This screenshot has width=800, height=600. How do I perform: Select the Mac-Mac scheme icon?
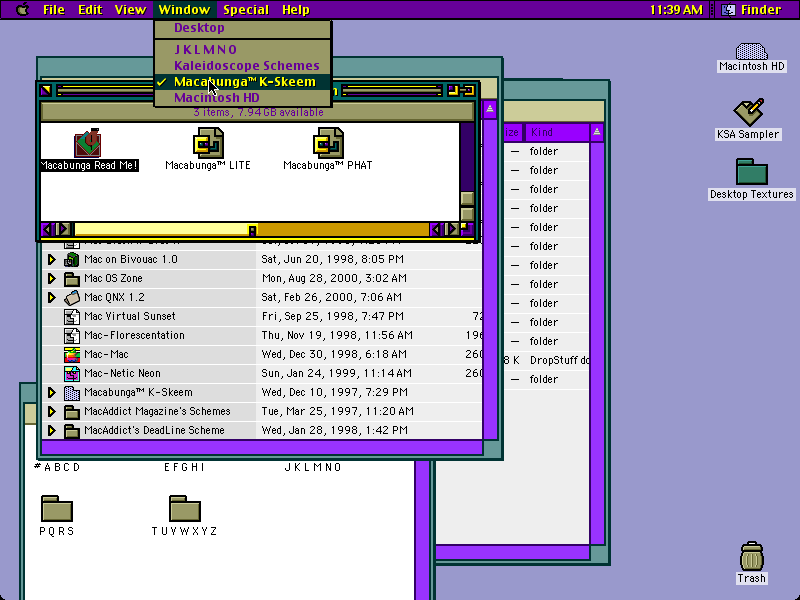click(x=71, y=355)
